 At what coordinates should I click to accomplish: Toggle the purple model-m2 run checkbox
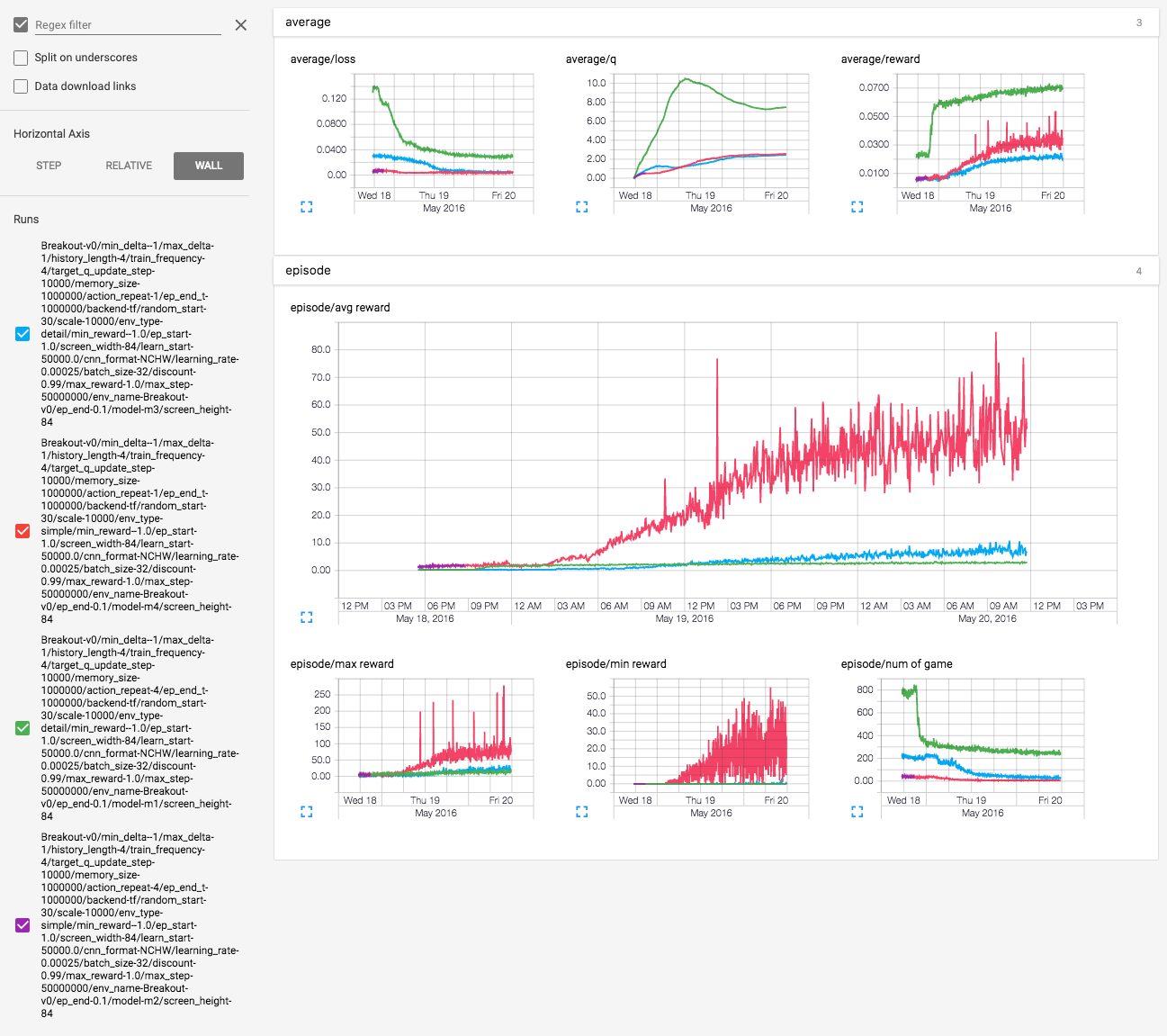tap(23, 925)
